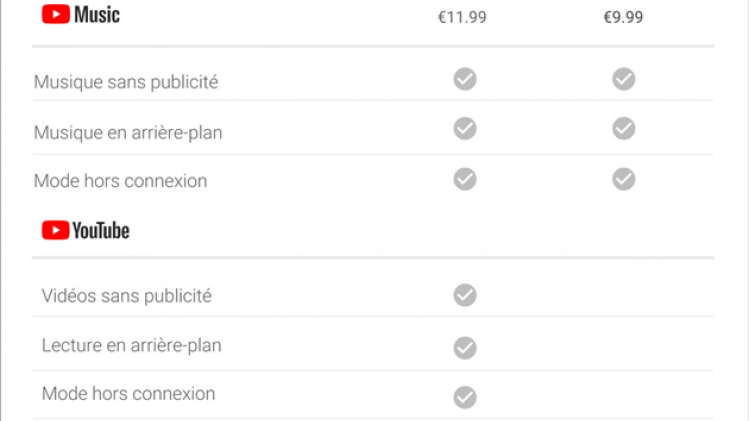749x421 pixels.
Task: Click the YouTube wordmark text
Action: (101, 231)
